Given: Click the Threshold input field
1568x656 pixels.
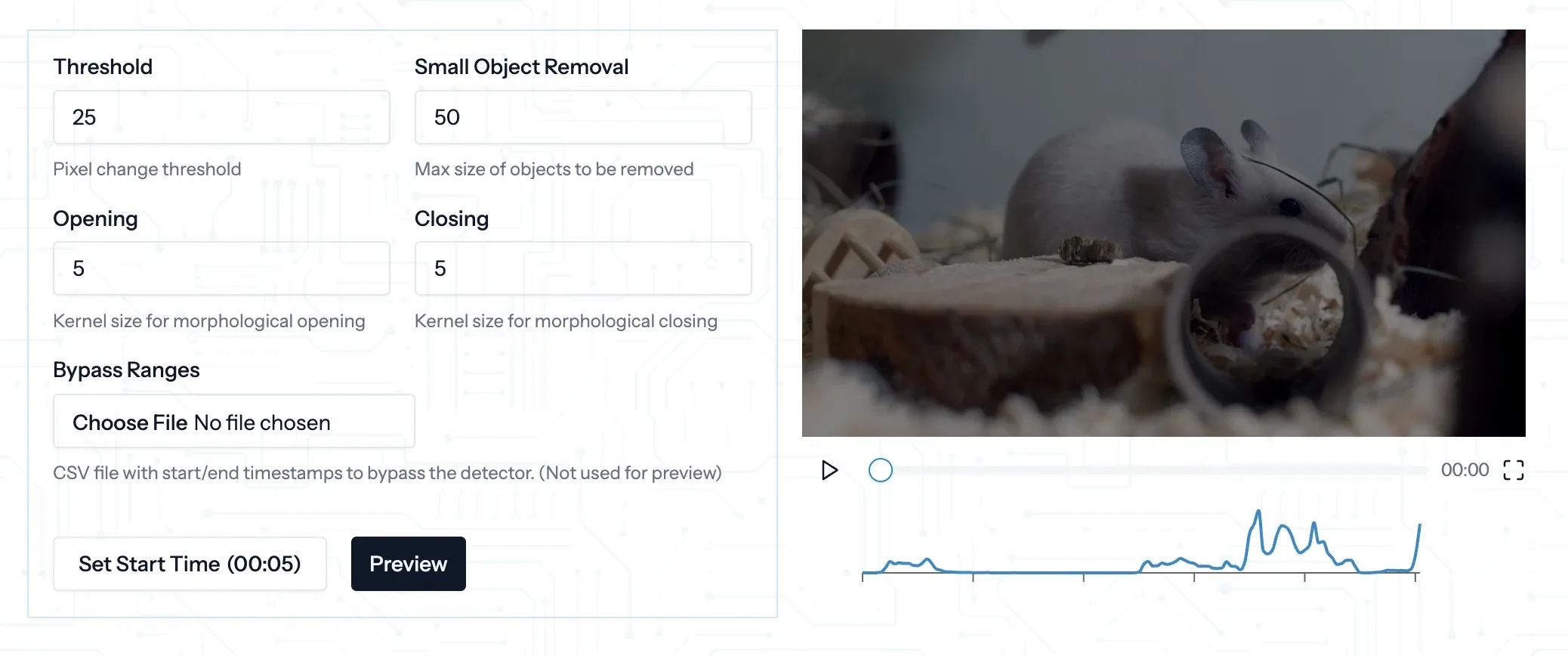Looking at the screenshot, I should [221, 117].
